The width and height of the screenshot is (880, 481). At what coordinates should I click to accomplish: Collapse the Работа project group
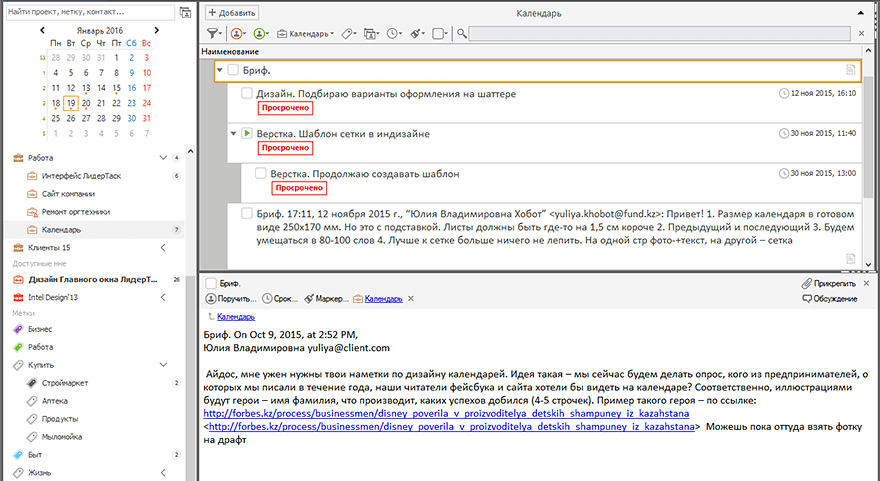(163, 158)
